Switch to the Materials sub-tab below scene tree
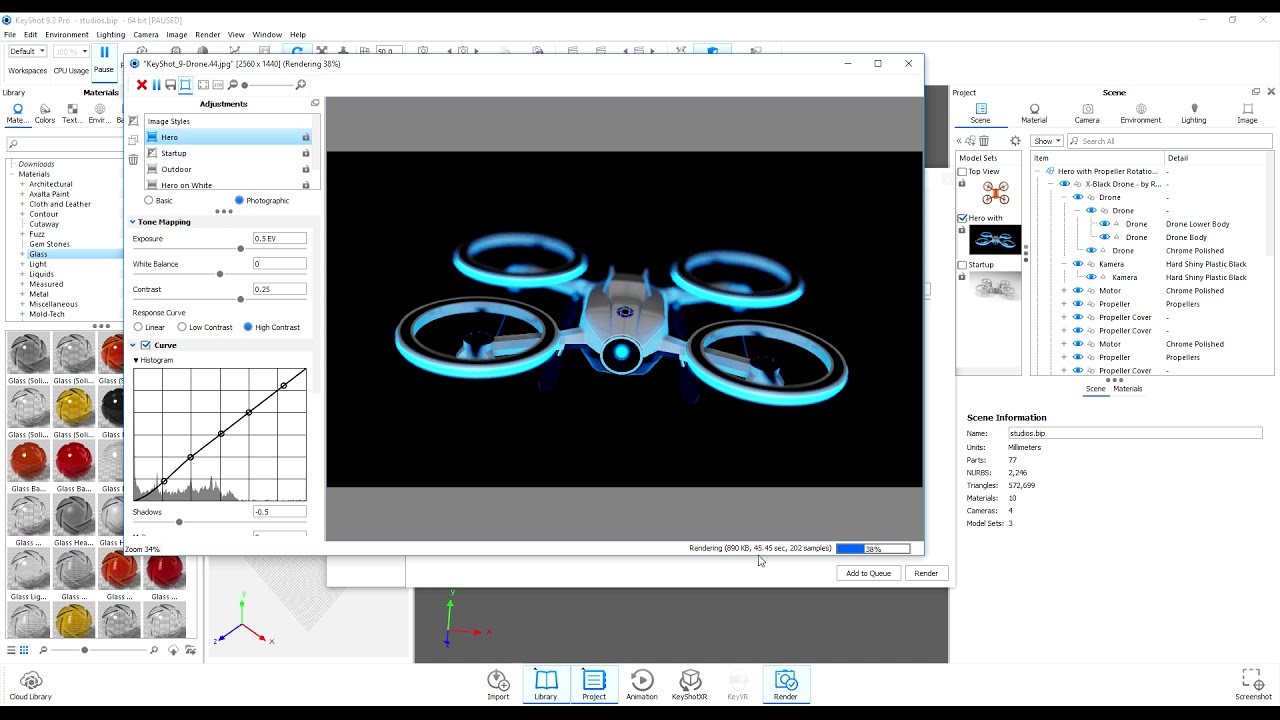The image size is (1280, 720). coord(1128,389)
